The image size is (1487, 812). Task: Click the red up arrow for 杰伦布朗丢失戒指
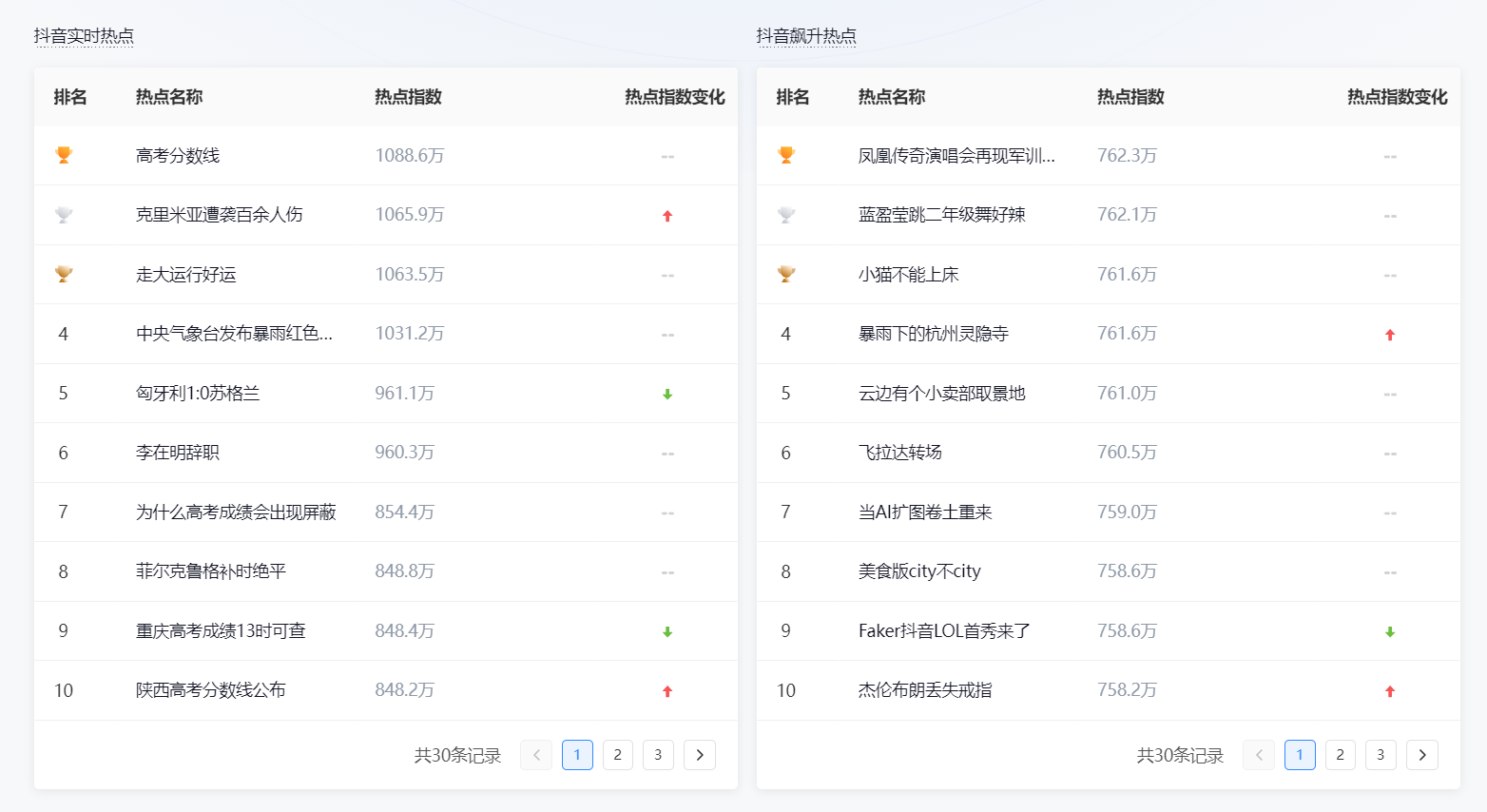pyautogui.click(x=1390, y=689)
